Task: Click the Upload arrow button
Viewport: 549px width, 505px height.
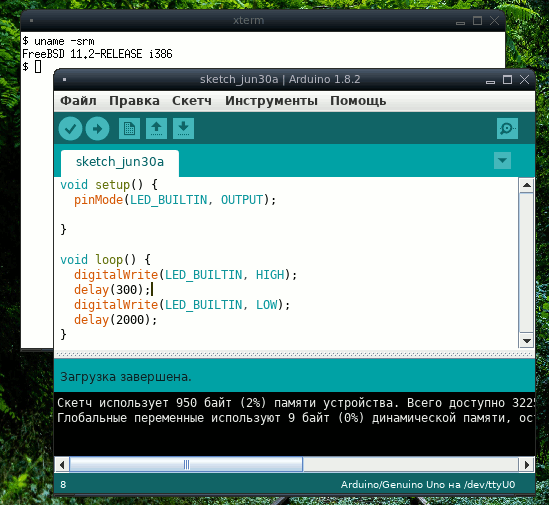Action: click(x=98, y=129)
